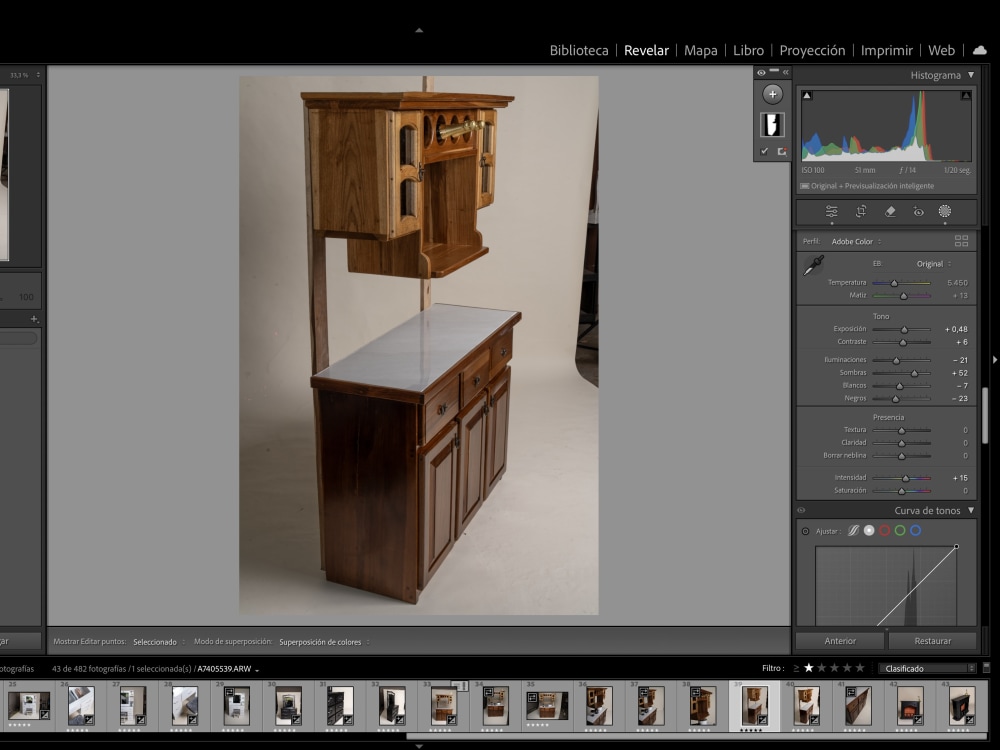Toggle masks visibility eye icon
Screen dimensions: 1000x750
point(761,73)
